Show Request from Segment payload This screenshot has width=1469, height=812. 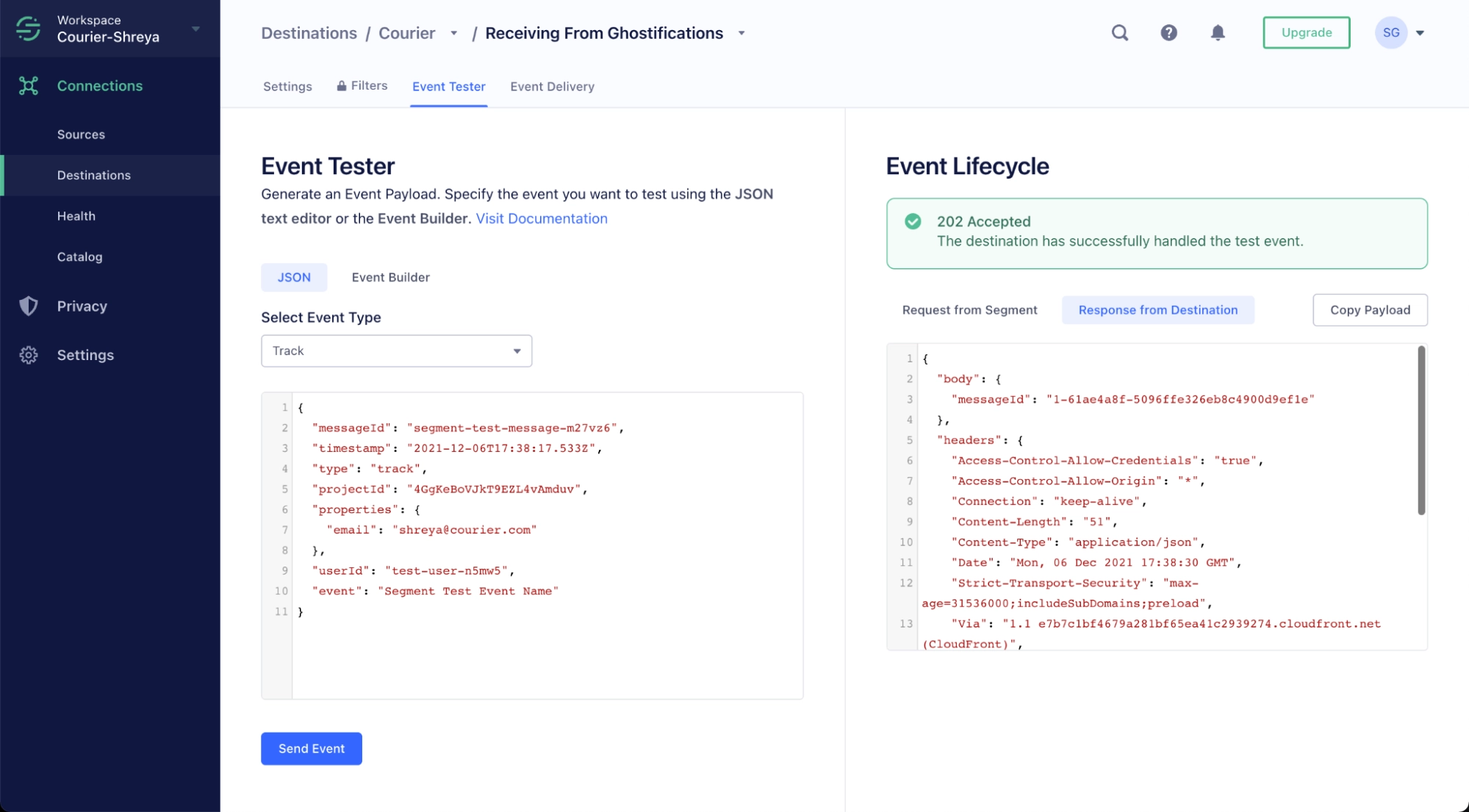click(x=969, y=310)
